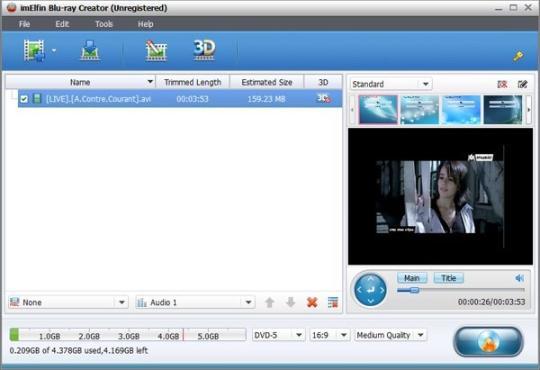Open the Help menu
540x370 pixels.
tap(145, 24)
